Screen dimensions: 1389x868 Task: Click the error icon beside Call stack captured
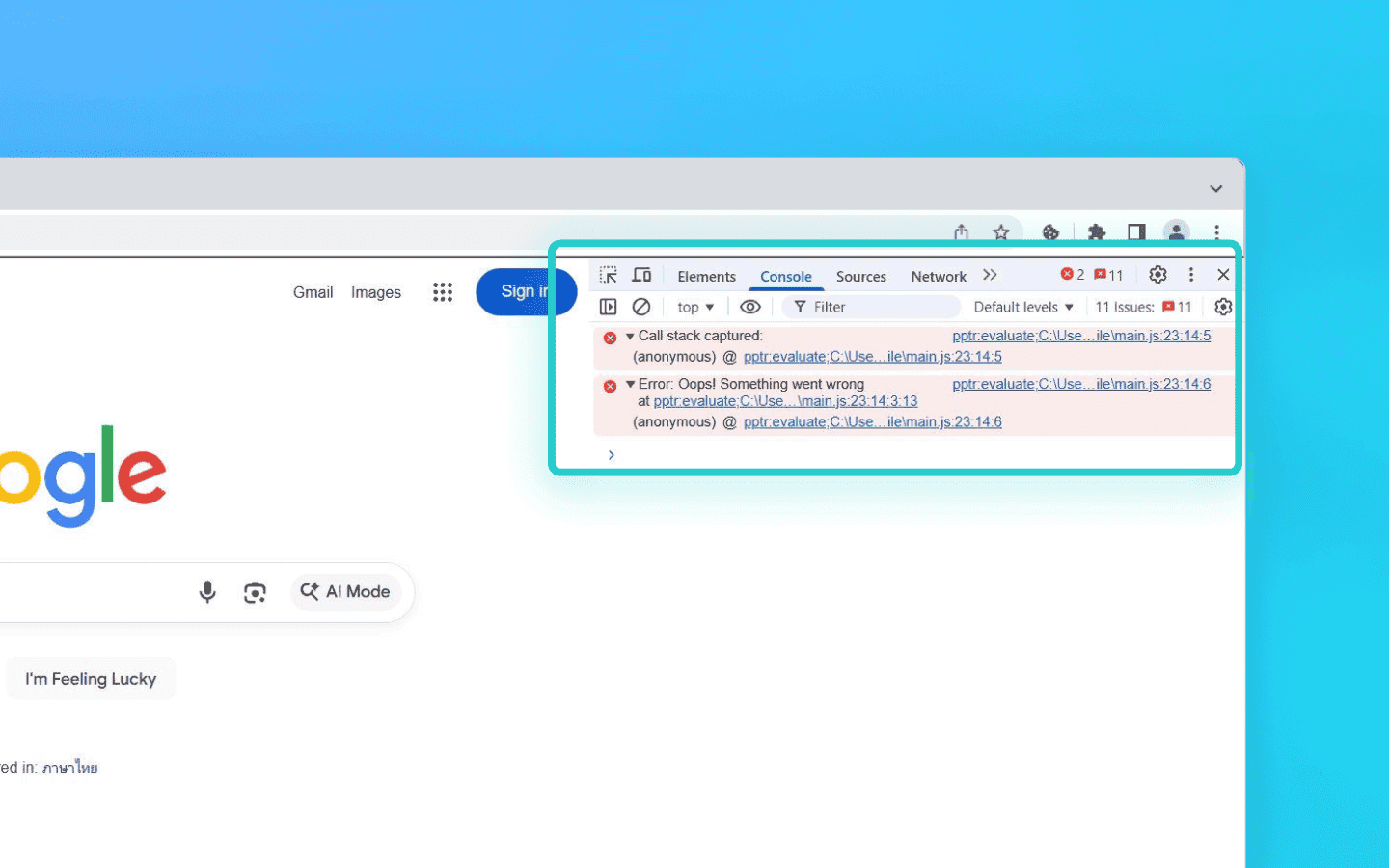pos(610,338)
